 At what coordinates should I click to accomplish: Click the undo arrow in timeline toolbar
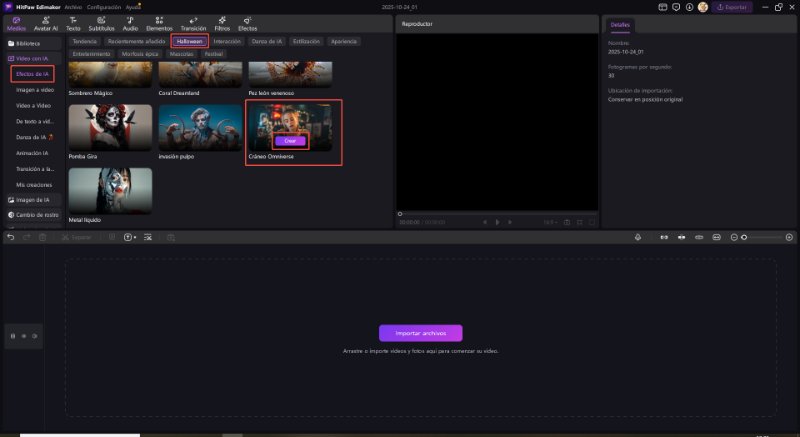click(x=11, y=237)
